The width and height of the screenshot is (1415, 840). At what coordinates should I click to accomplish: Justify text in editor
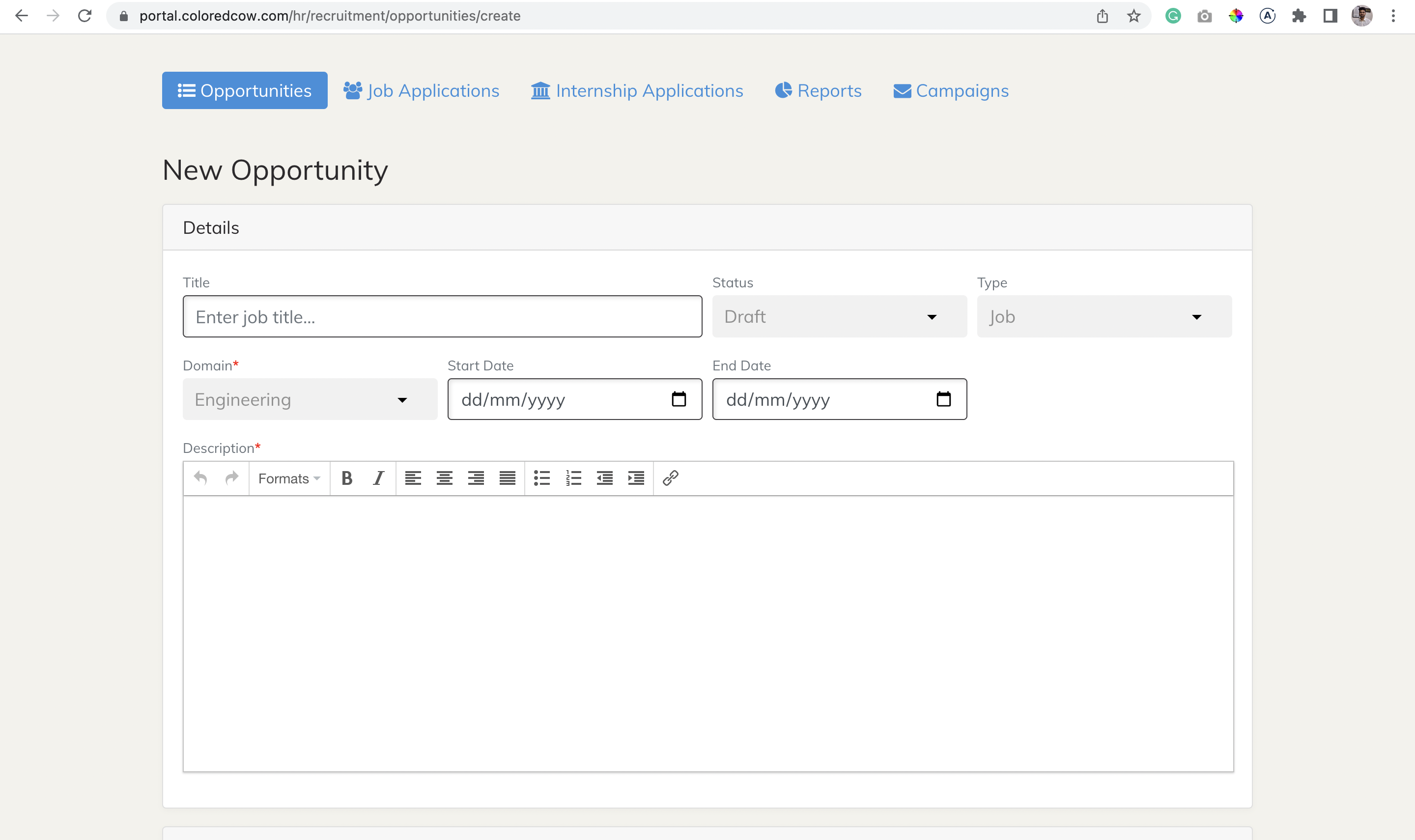pos(508,478)
